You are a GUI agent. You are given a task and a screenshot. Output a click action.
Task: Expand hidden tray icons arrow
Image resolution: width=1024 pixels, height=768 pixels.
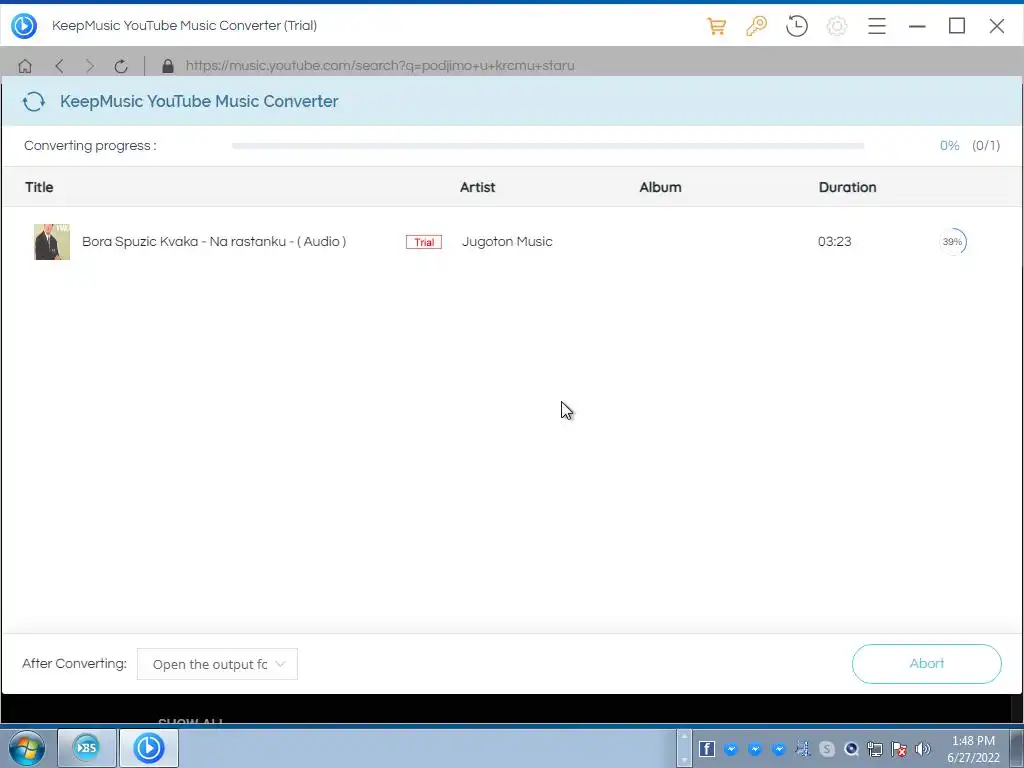[684, 748]
